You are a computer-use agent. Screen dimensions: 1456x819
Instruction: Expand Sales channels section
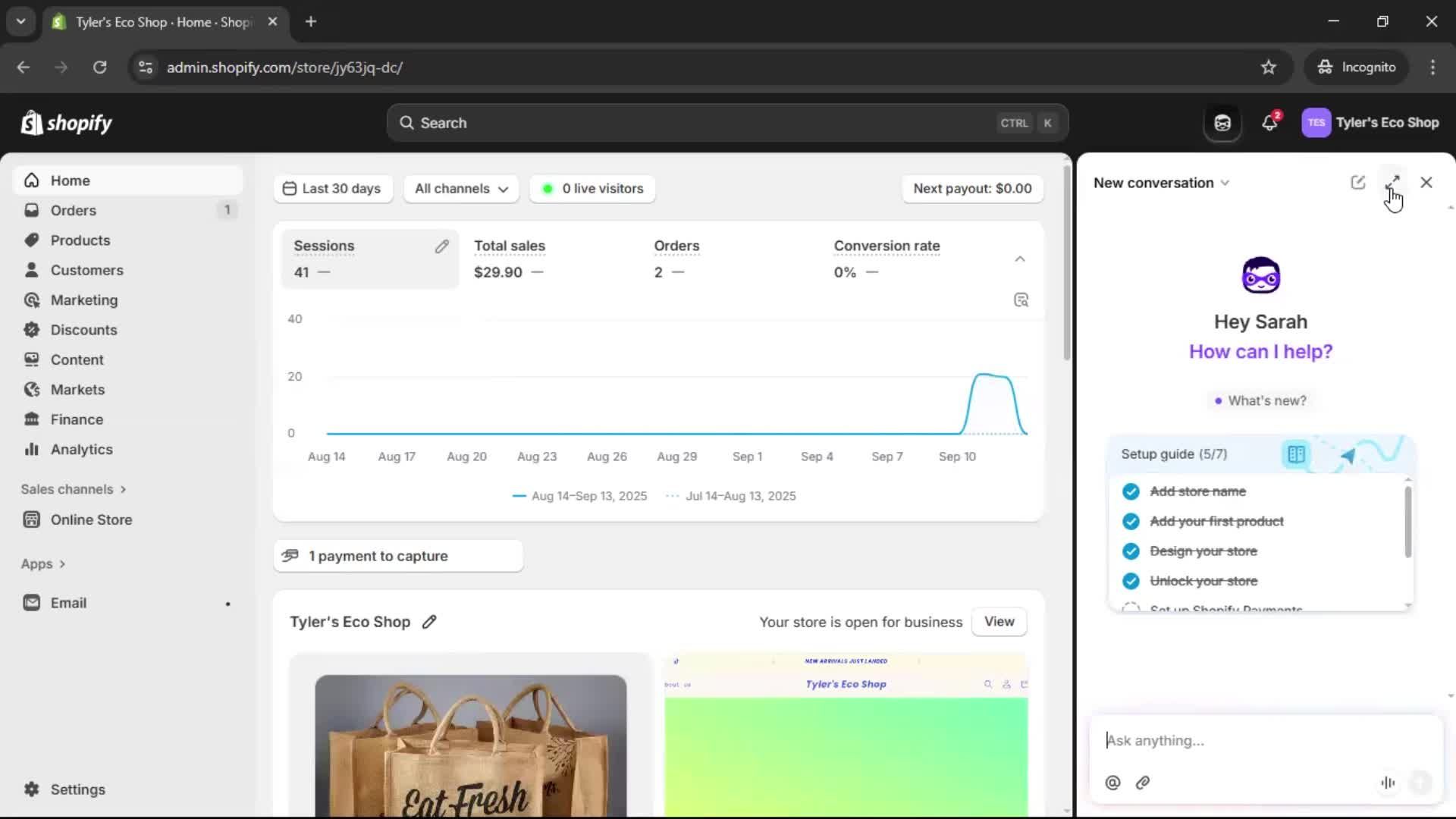click(x=74, y=490)
